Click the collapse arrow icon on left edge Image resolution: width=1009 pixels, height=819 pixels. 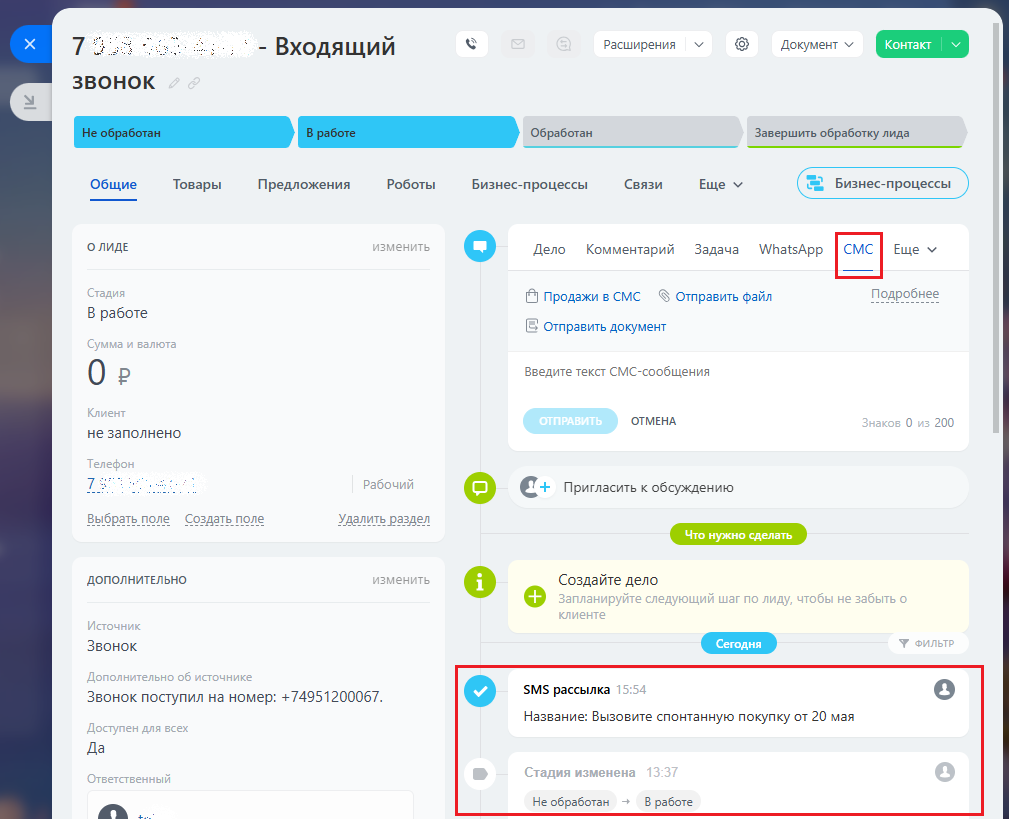(x=29, y=101)
